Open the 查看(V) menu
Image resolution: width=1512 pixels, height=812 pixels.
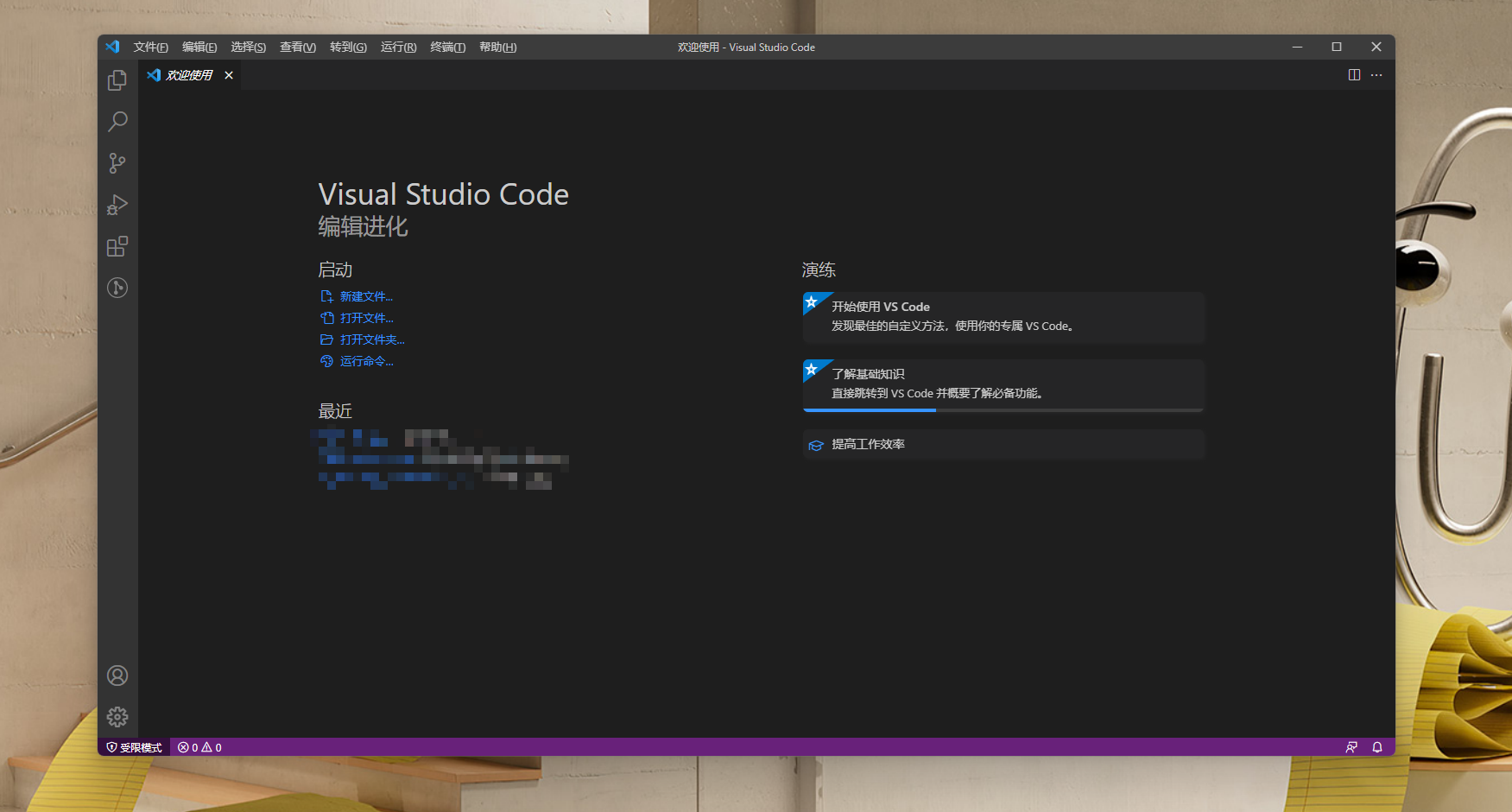(298, 47)
